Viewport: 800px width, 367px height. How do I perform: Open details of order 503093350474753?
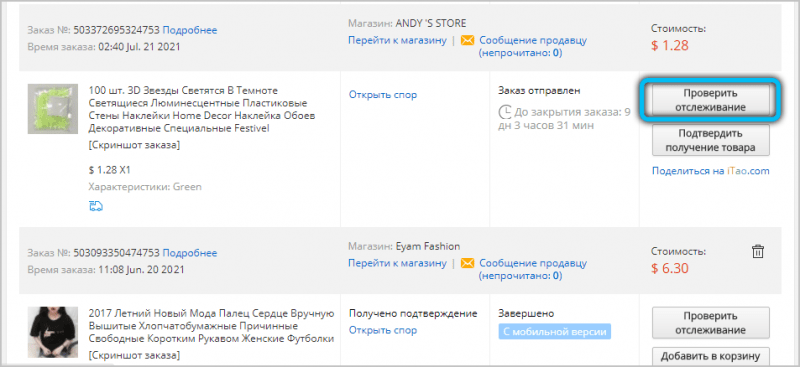pos(190,253)
